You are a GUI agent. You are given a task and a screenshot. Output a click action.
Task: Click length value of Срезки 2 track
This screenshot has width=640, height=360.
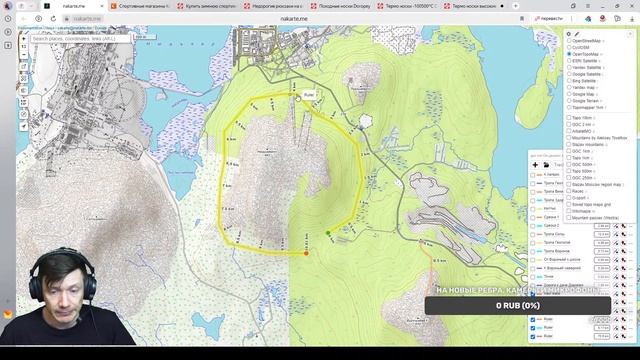602,226
